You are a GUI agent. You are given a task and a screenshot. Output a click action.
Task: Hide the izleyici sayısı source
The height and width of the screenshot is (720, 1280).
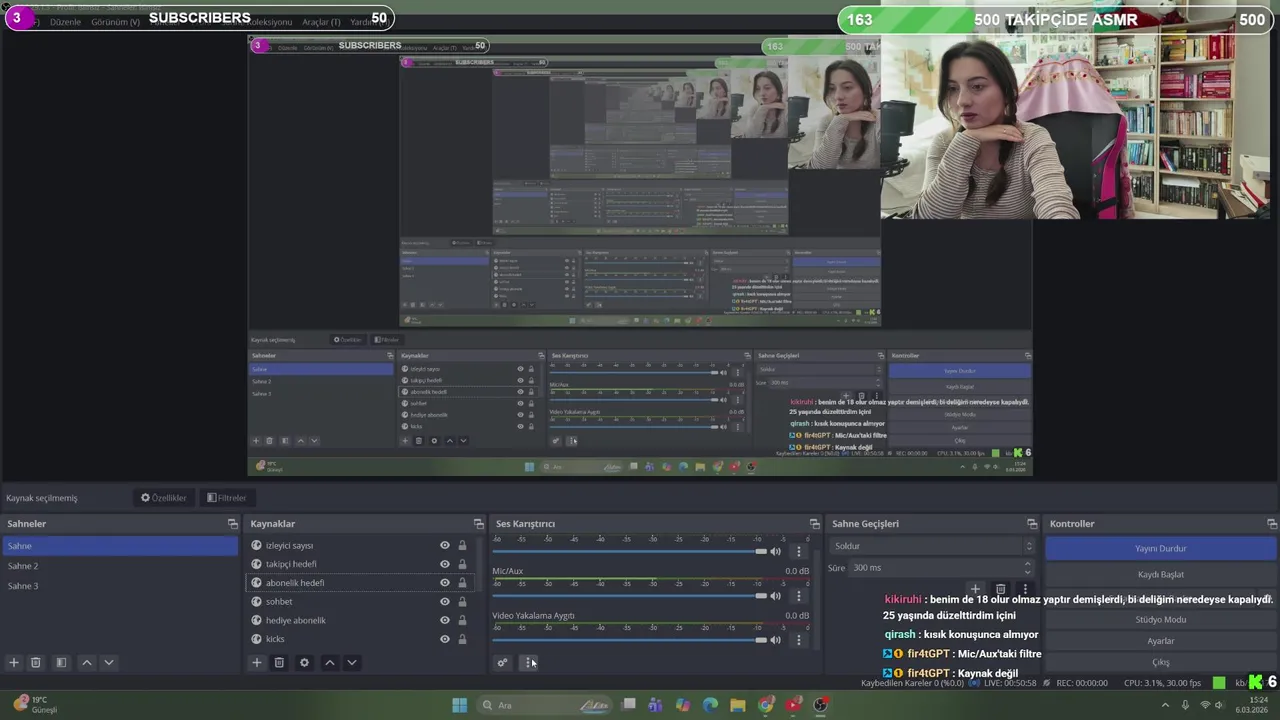pos(445,545)
